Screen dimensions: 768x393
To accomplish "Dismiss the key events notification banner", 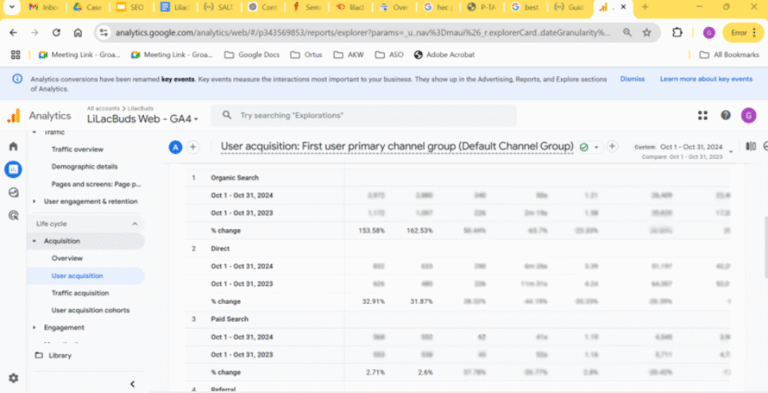I will [632, 79].
